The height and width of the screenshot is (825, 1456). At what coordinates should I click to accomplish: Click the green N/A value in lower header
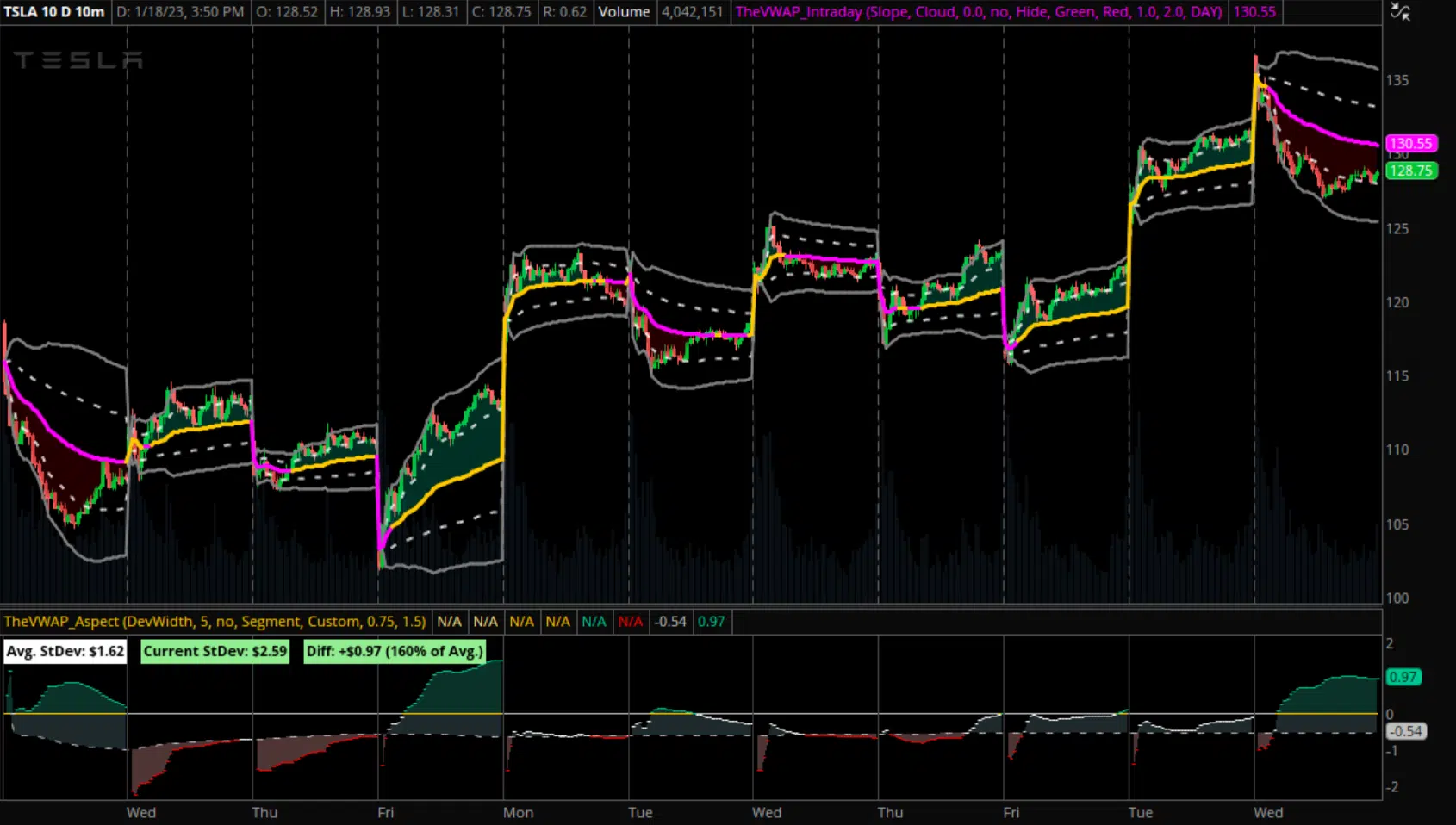click(x=594, y=622)
